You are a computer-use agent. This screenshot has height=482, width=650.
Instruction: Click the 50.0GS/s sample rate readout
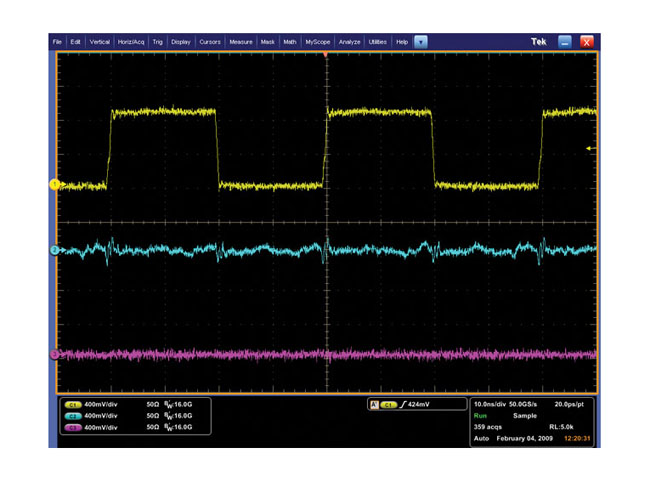click(523, 404)
